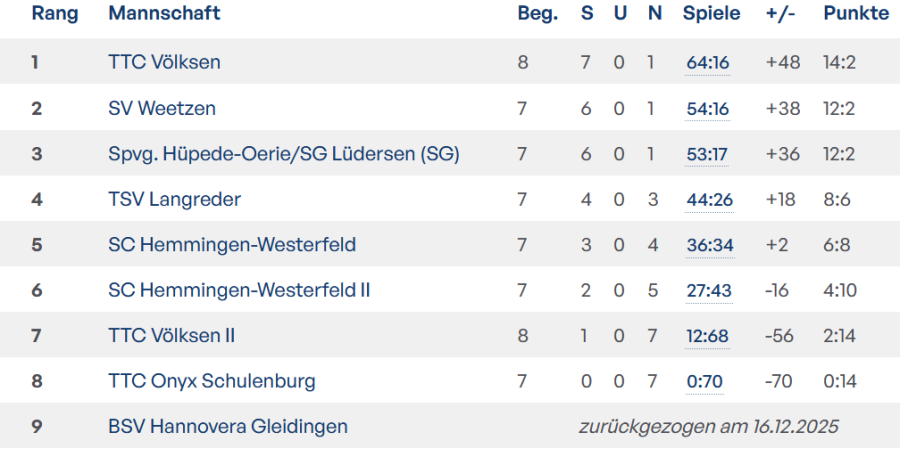Open SC Hemmingen-Westerfeld II team link
Screen dimensions: 900x449
[239, 290]
